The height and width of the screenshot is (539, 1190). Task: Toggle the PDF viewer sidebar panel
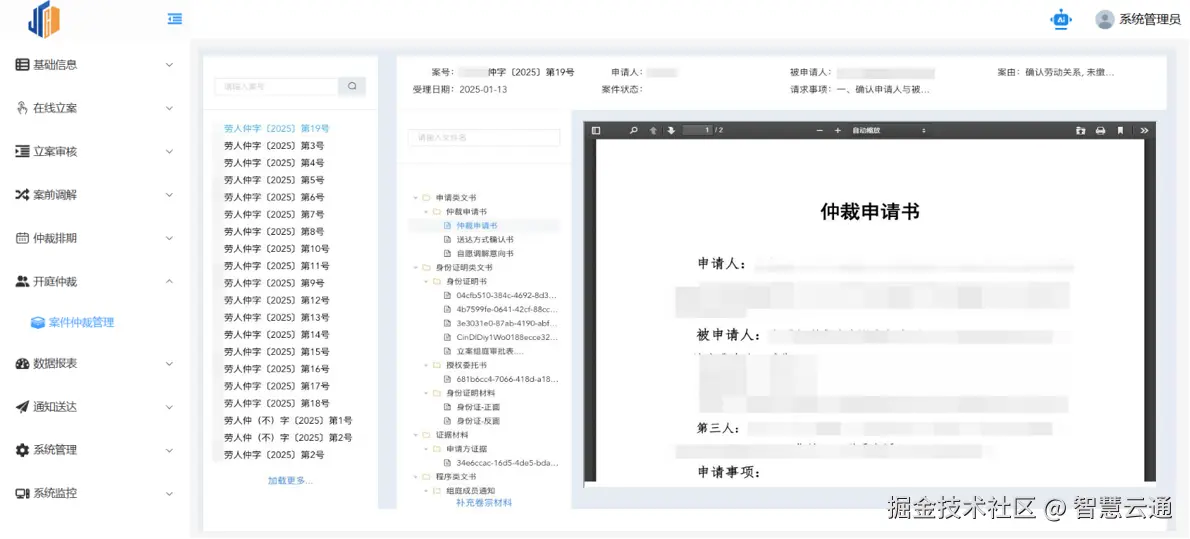pyautogui.click(x=596, y=131)
